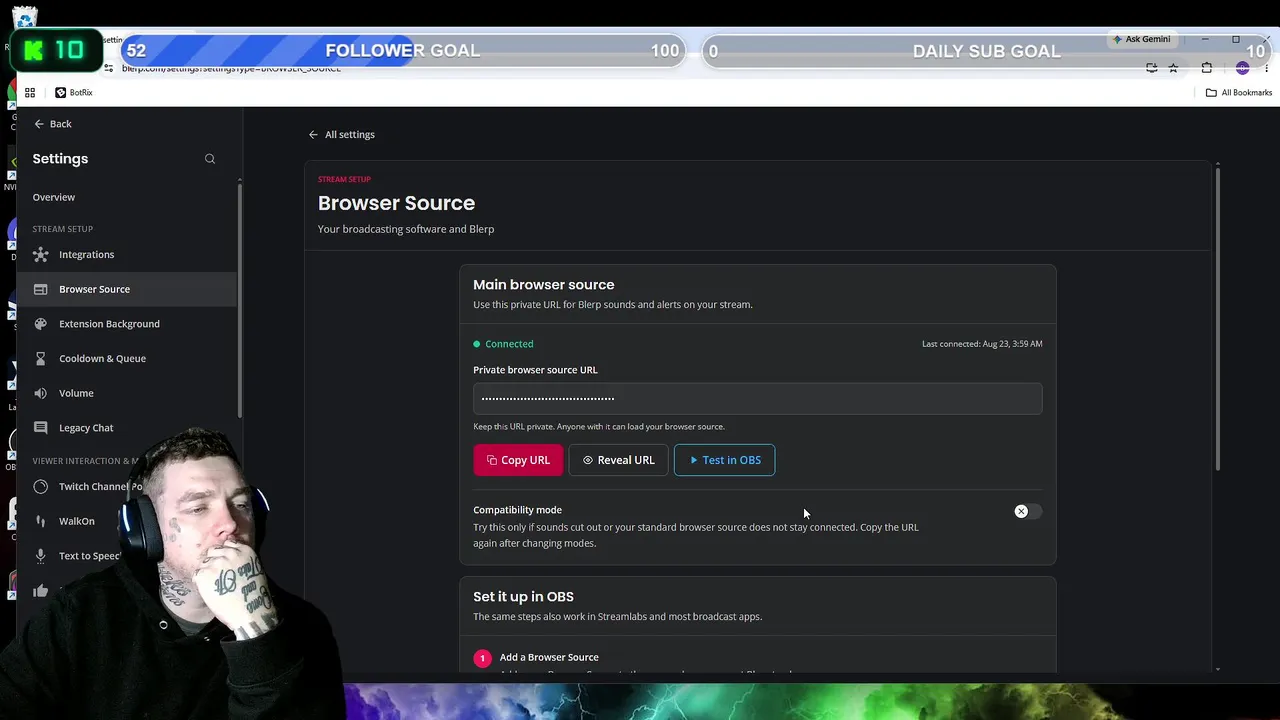Click the Extension Background palette icon

coord(40,324)
